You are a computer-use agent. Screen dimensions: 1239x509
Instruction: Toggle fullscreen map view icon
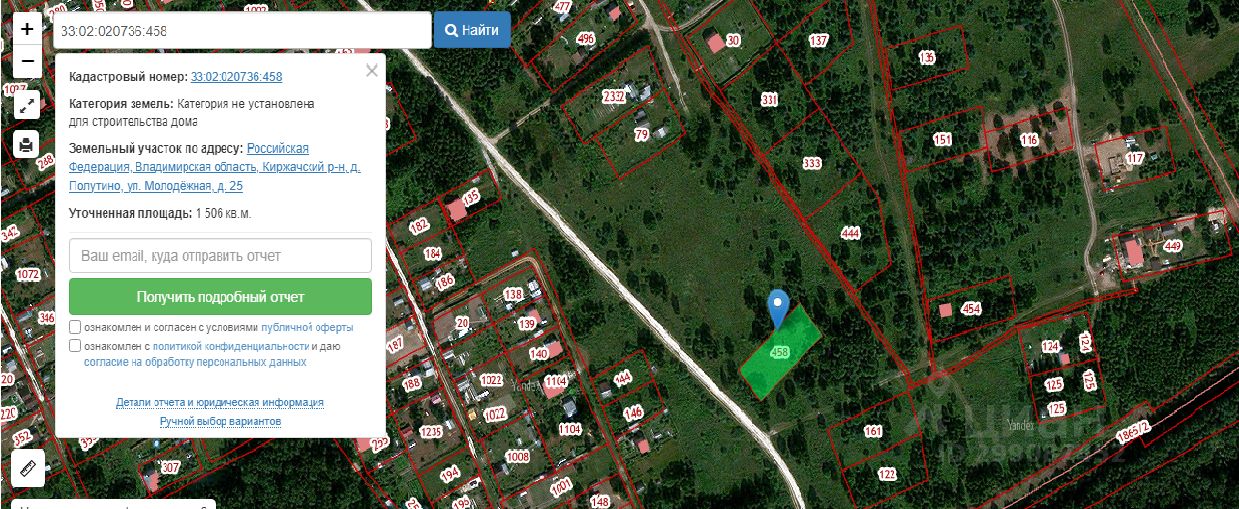27,103
